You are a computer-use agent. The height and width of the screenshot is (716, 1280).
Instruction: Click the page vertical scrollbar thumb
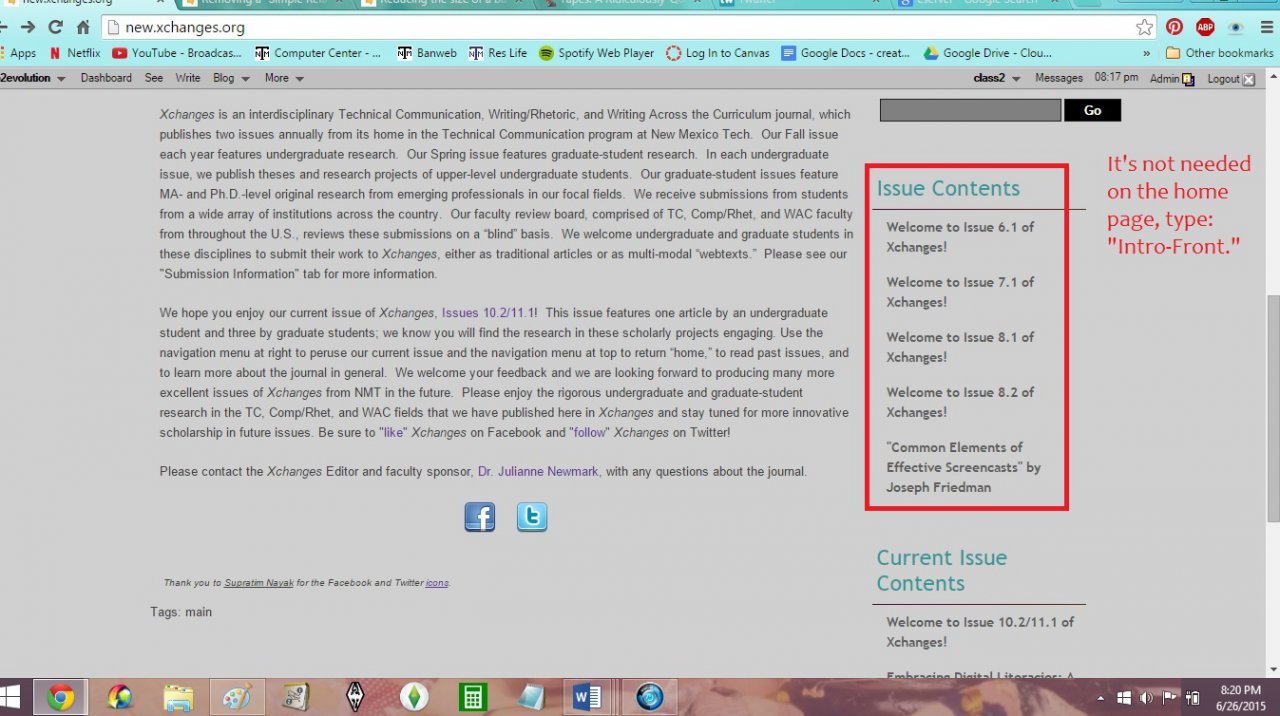click(1272, 407)
